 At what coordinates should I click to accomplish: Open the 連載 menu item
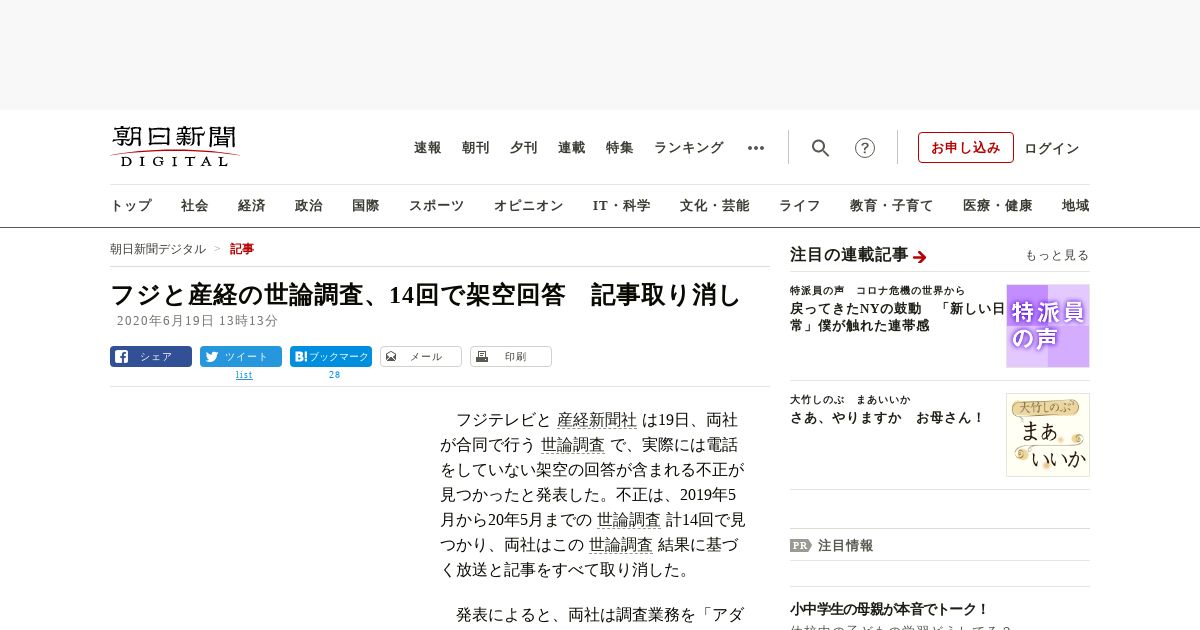pos(572,148)
